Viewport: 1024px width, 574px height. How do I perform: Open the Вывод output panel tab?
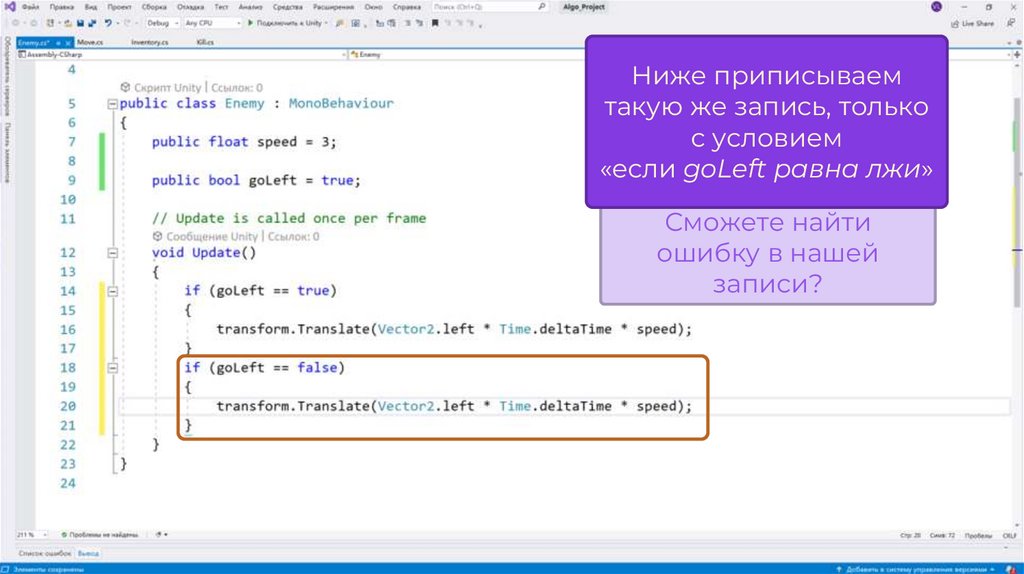(x=89, y=552)
